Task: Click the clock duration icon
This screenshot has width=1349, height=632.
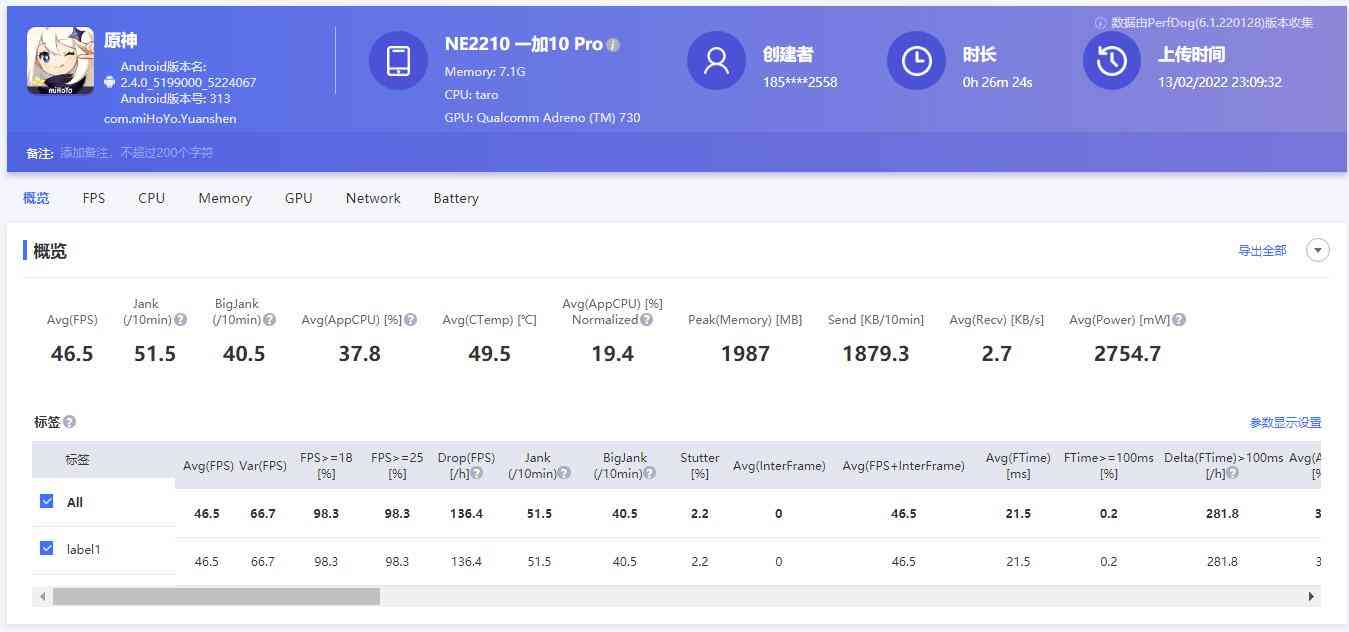Action: pyautogui.click(x=916, y=60)
